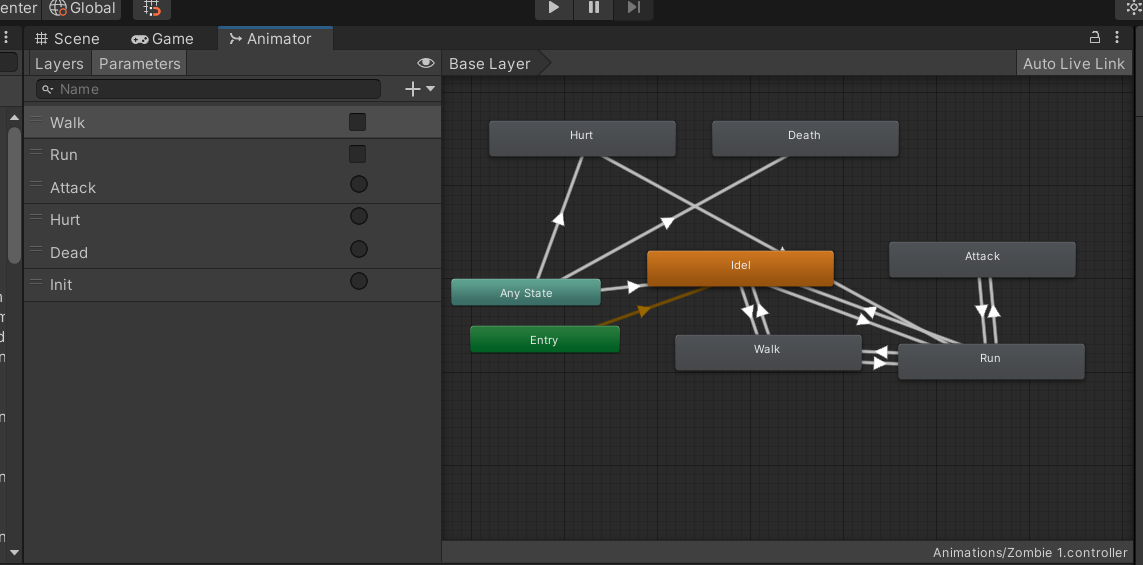
Task: Select the orange Idel state node
Action: coord(740,268)
